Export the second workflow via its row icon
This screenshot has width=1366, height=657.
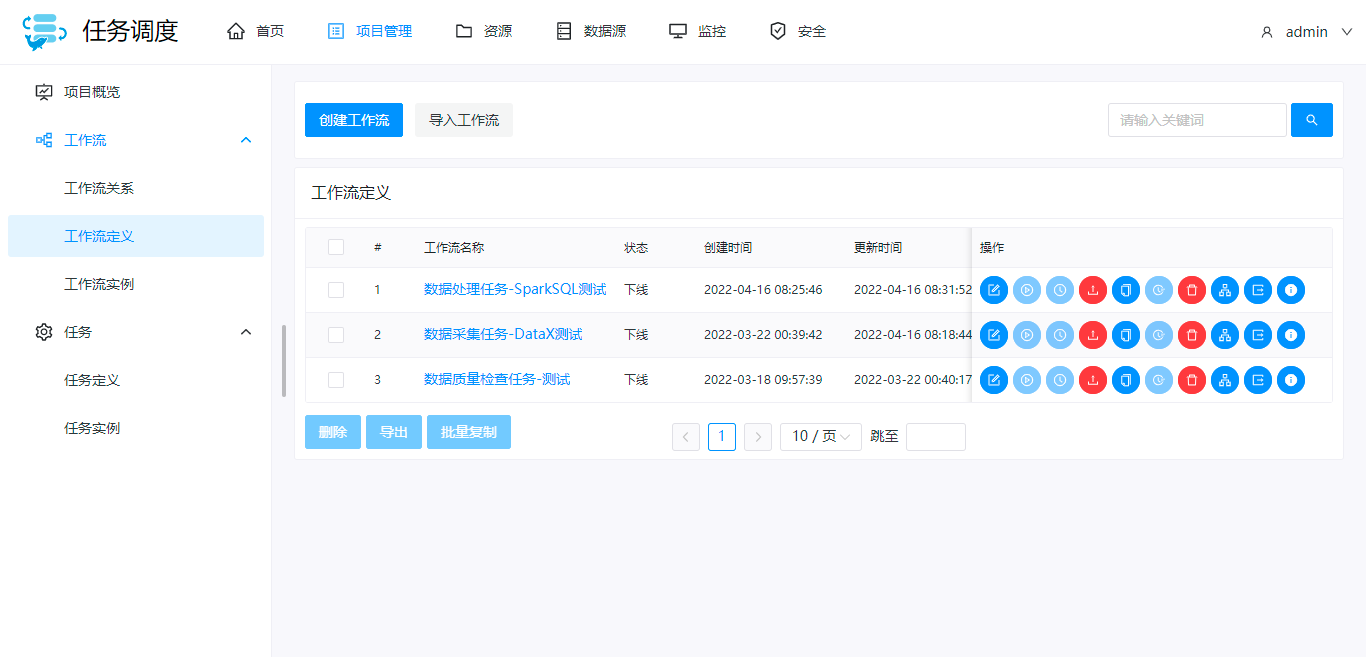(1258, 335)
